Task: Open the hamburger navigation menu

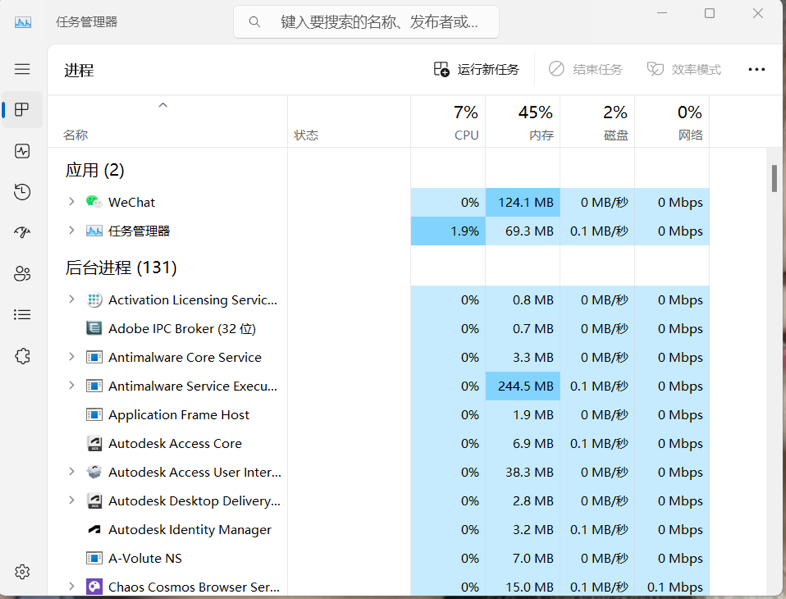Action: click(x=22, y=69)
